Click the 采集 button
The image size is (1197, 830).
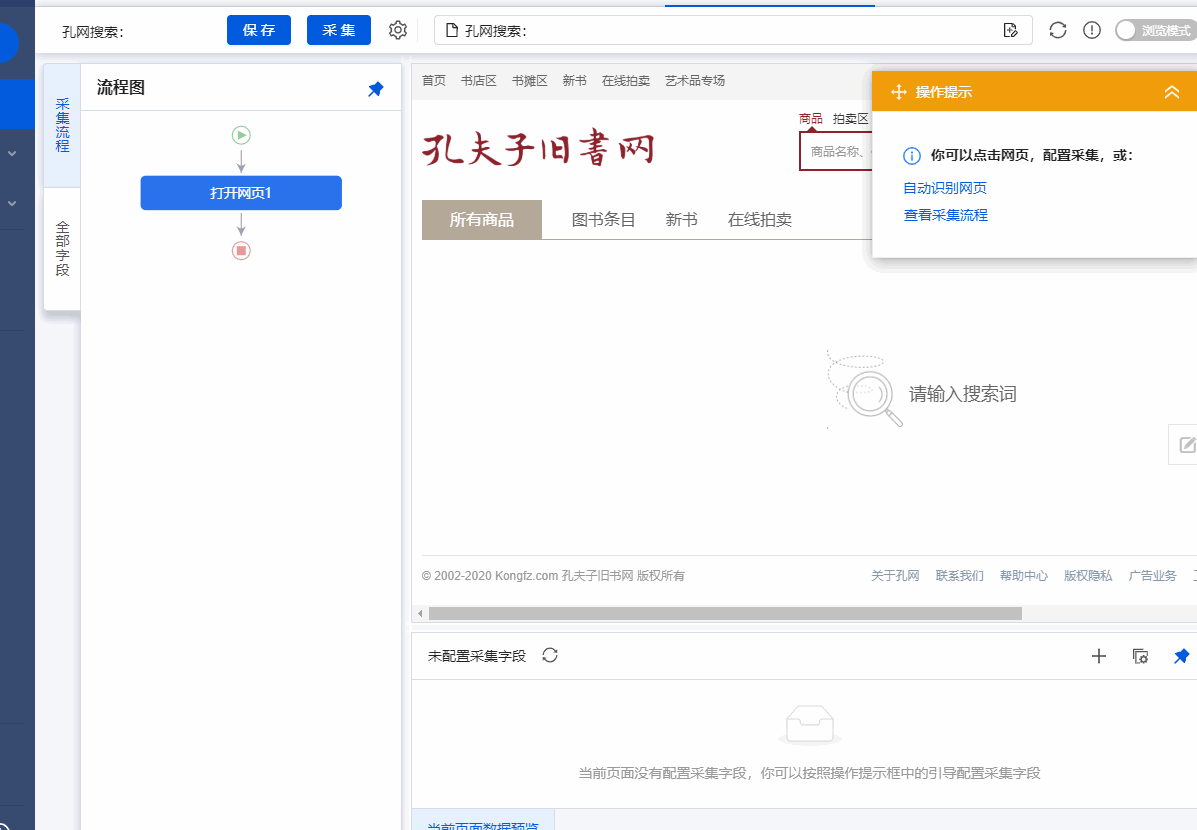tap(339, 31)
